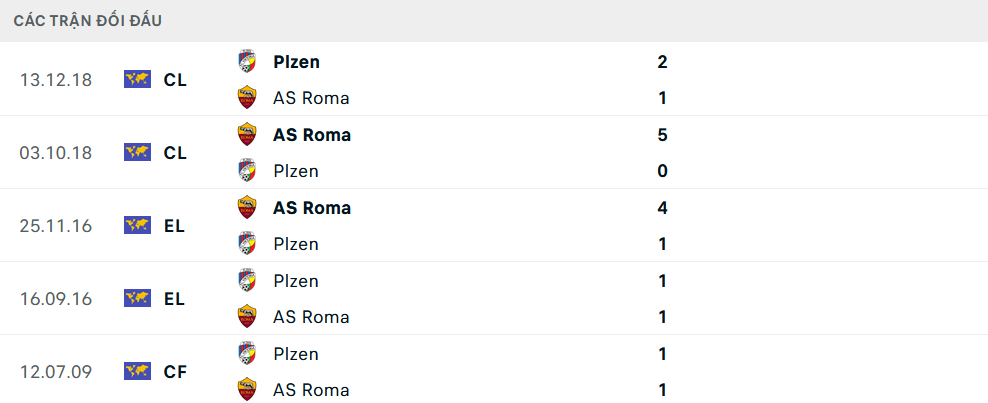Click AS Roma crest in 16.09.16 match

pyautogui.click(x=247, y=317)
